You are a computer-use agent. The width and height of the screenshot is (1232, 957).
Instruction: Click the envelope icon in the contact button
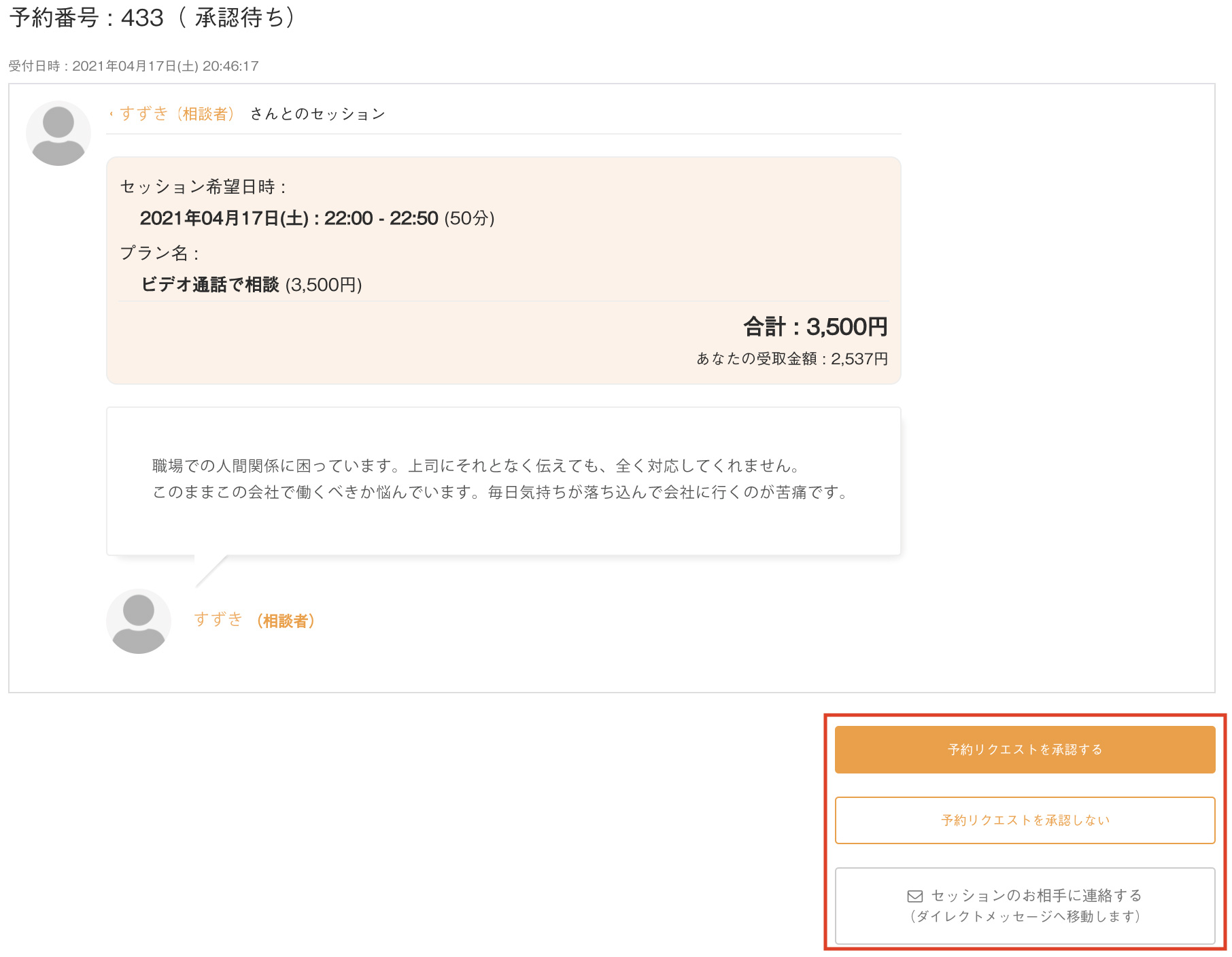[914, 896]
